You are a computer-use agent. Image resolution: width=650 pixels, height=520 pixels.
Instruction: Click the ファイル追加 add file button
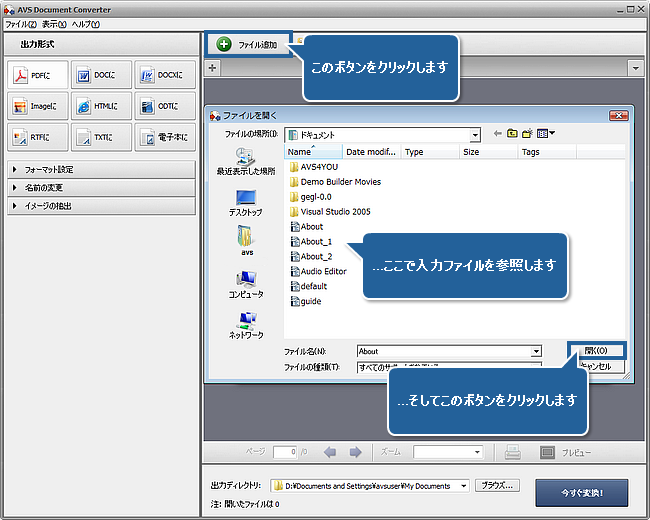click(x=249, y=45)
